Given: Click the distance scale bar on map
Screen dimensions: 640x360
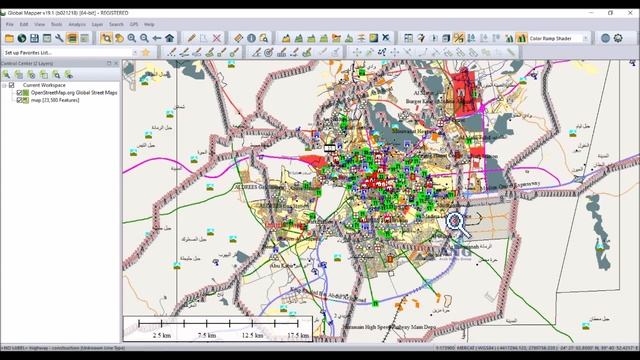Looking at the screenshot, I should [218, 329].
